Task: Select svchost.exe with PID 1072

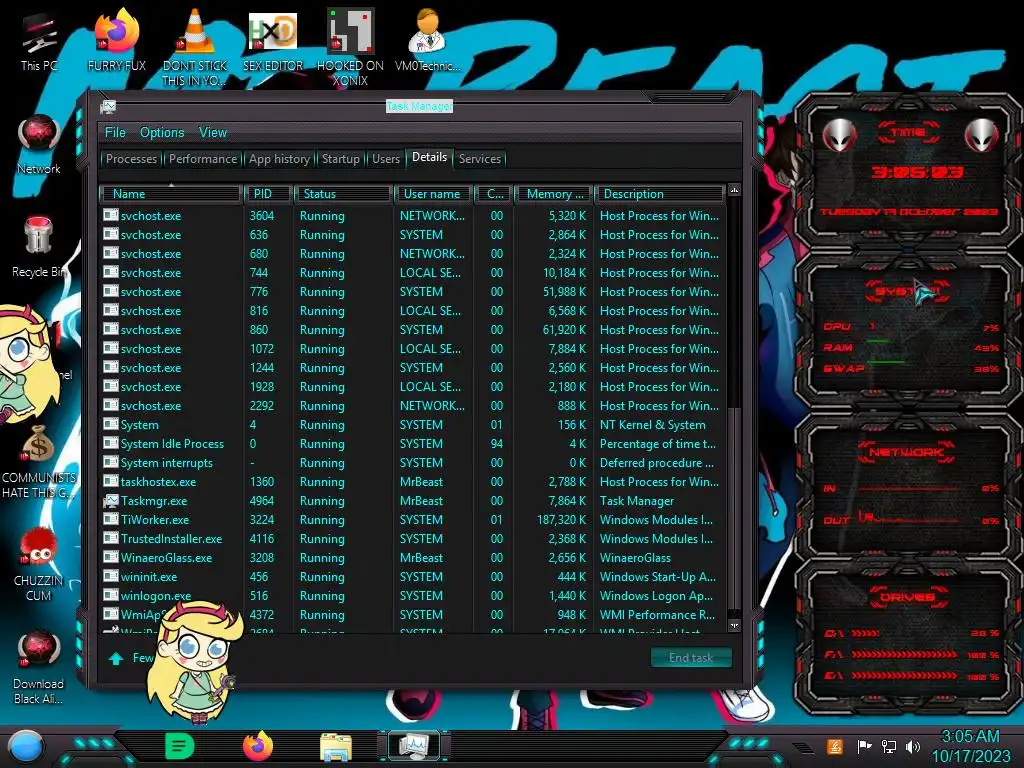Action: pyautogui.click(x=413, y=349)
